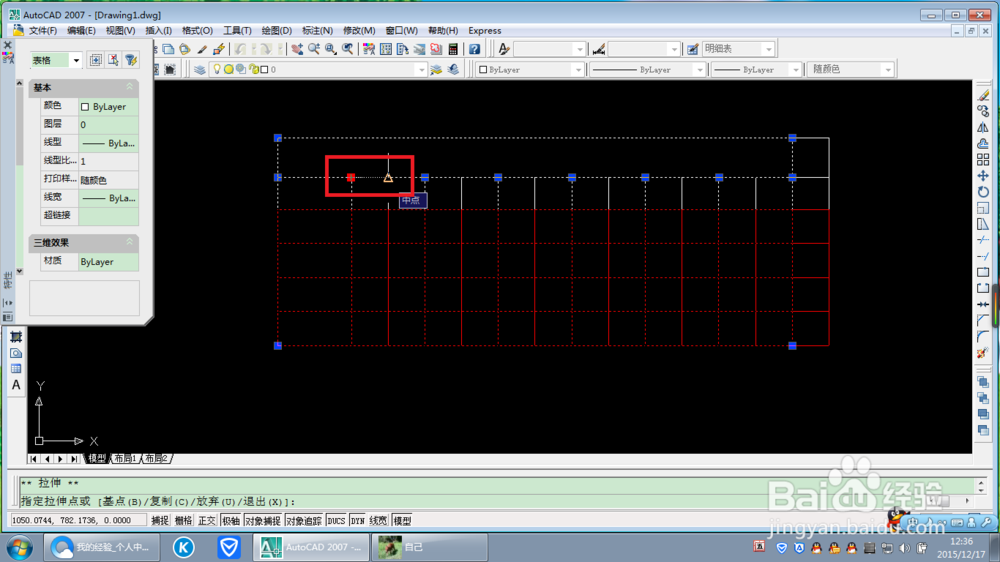This screenshot has height=562, width=1000.
Task: Toggle 对象捕捉 object snap in status bar
Action: 263,521
